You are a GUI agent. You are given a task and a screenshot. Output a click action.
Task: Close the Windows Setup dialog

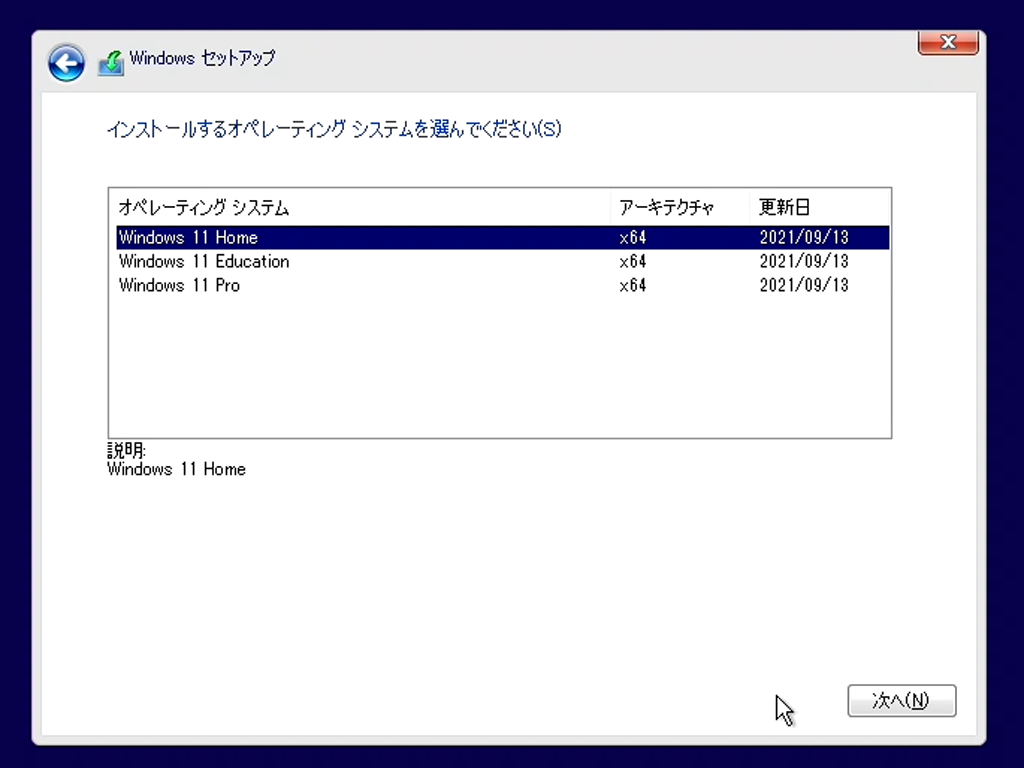coord(948,42)
